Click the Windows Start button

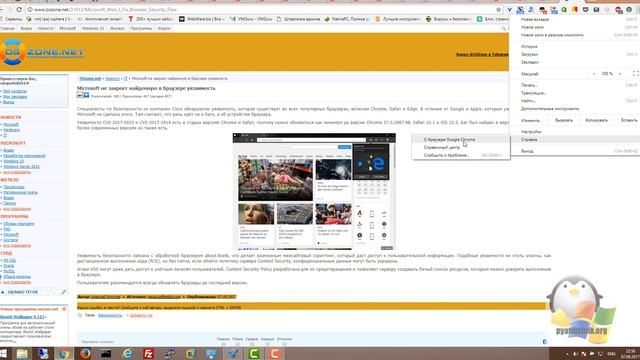3,353
